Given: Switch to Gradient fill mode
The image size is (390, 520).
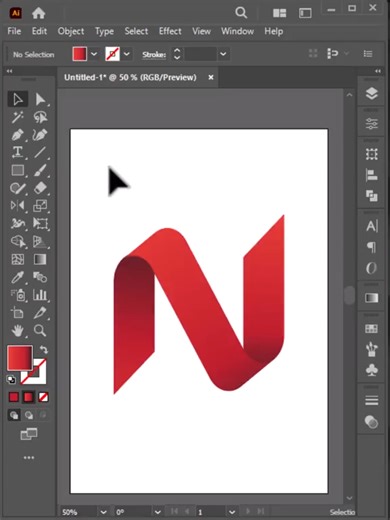Looking at the screenshot, I should click(x=28, y=397).
